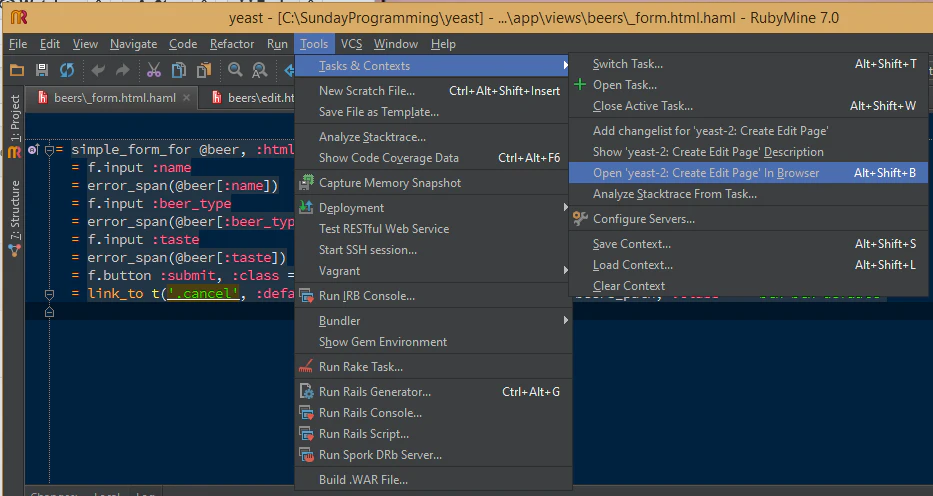Click the Redo arrow toolbar icon
Screen dimensions: 933x496
123,70
